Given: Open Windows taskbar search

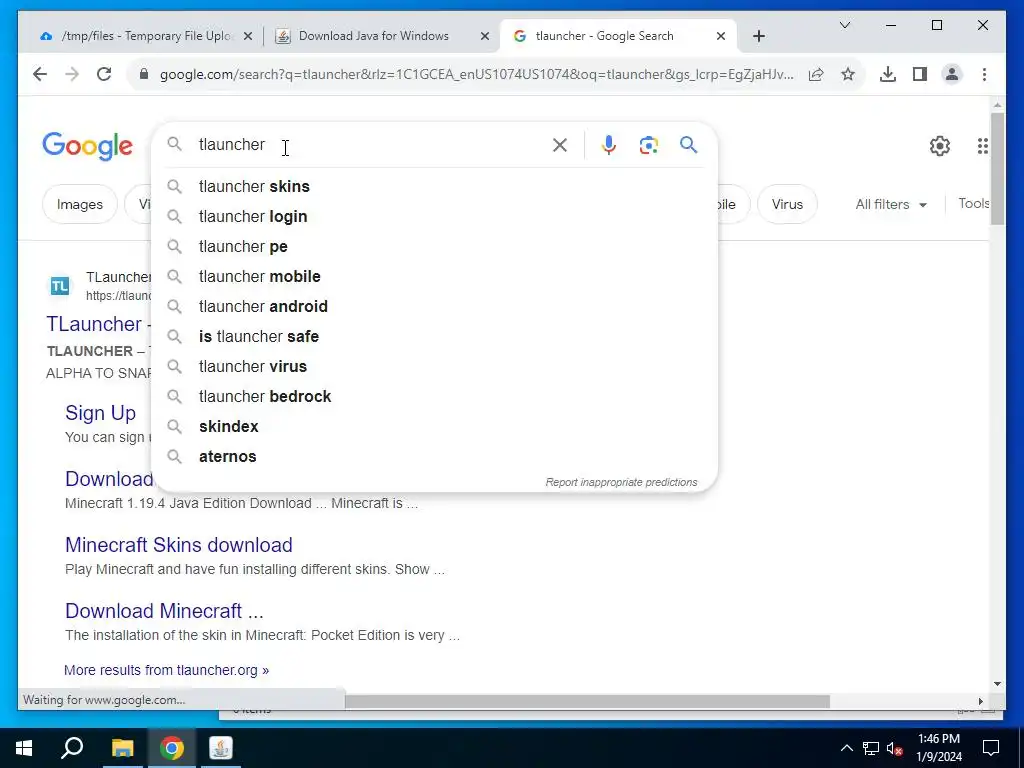Looking at the screenshot, I should (72, 748).
